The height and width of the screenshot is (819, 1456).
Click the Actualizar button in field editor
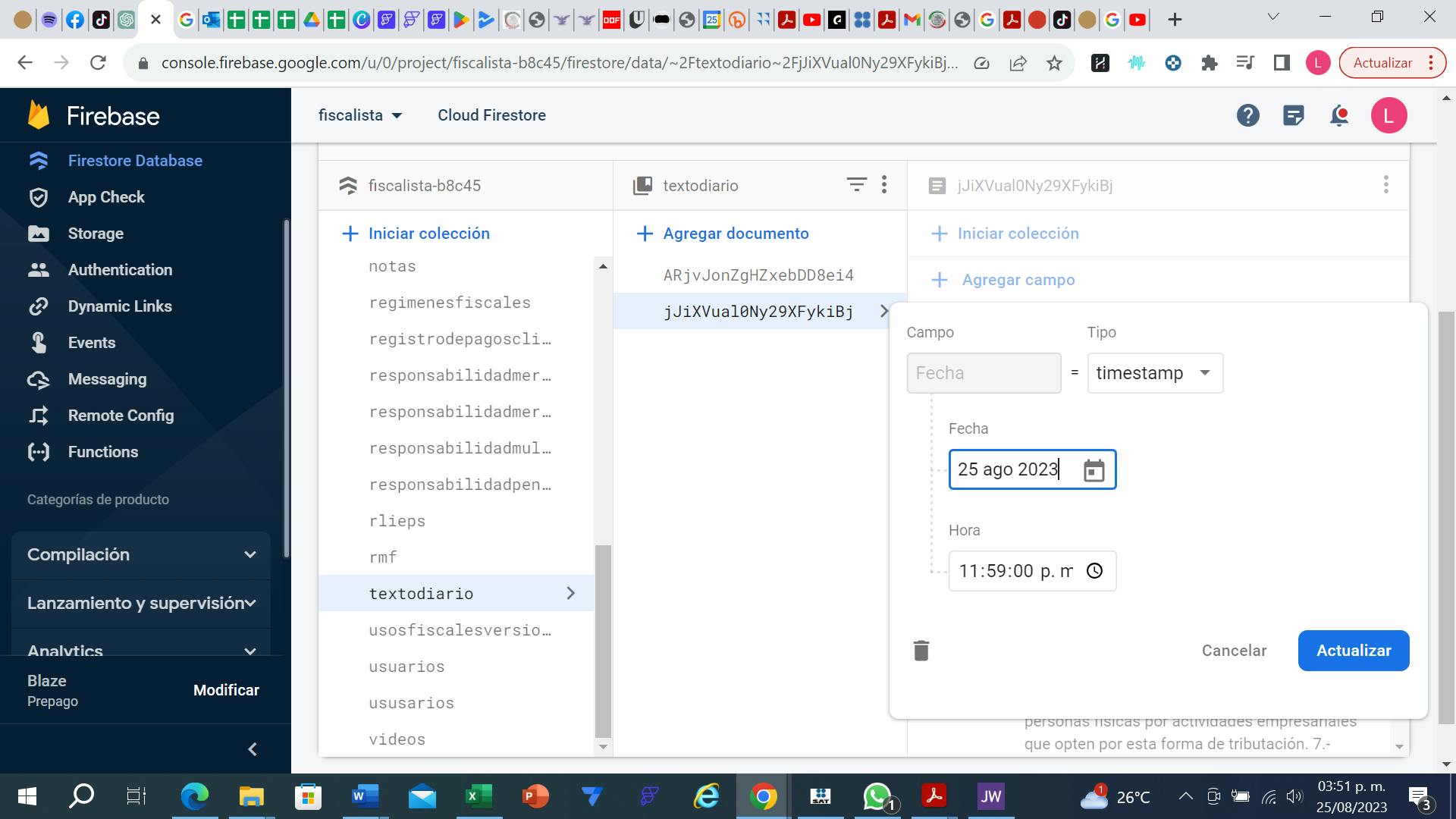1353,651
